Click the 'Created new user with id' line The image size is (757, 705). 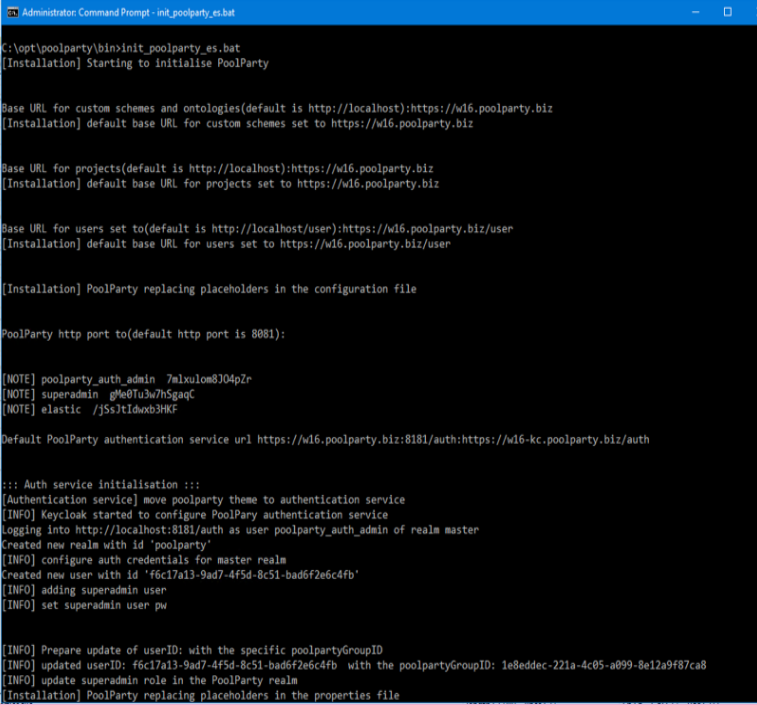coord(181,575)
